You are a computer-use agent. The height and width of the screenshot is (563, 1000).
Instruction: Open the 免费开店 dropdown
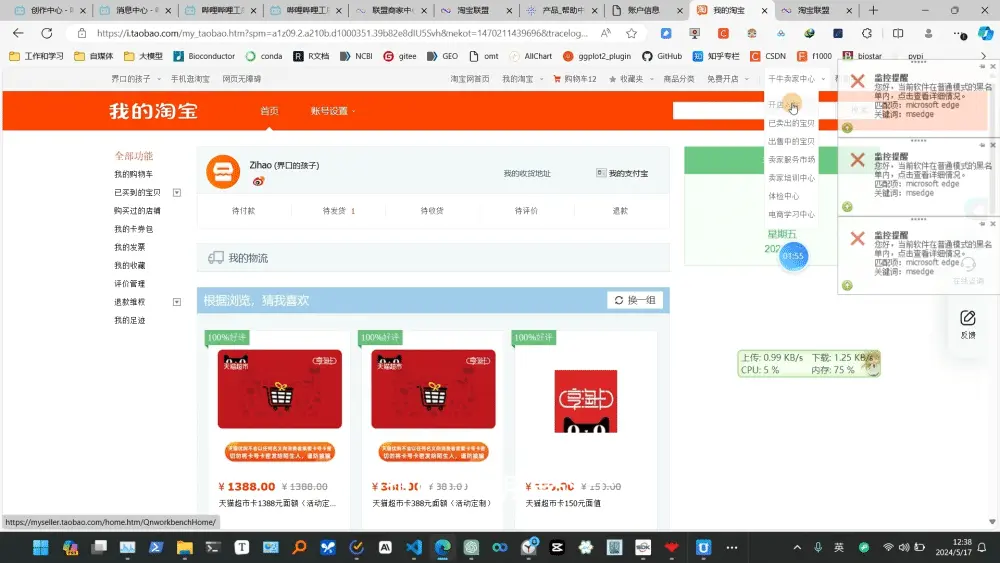728,79
